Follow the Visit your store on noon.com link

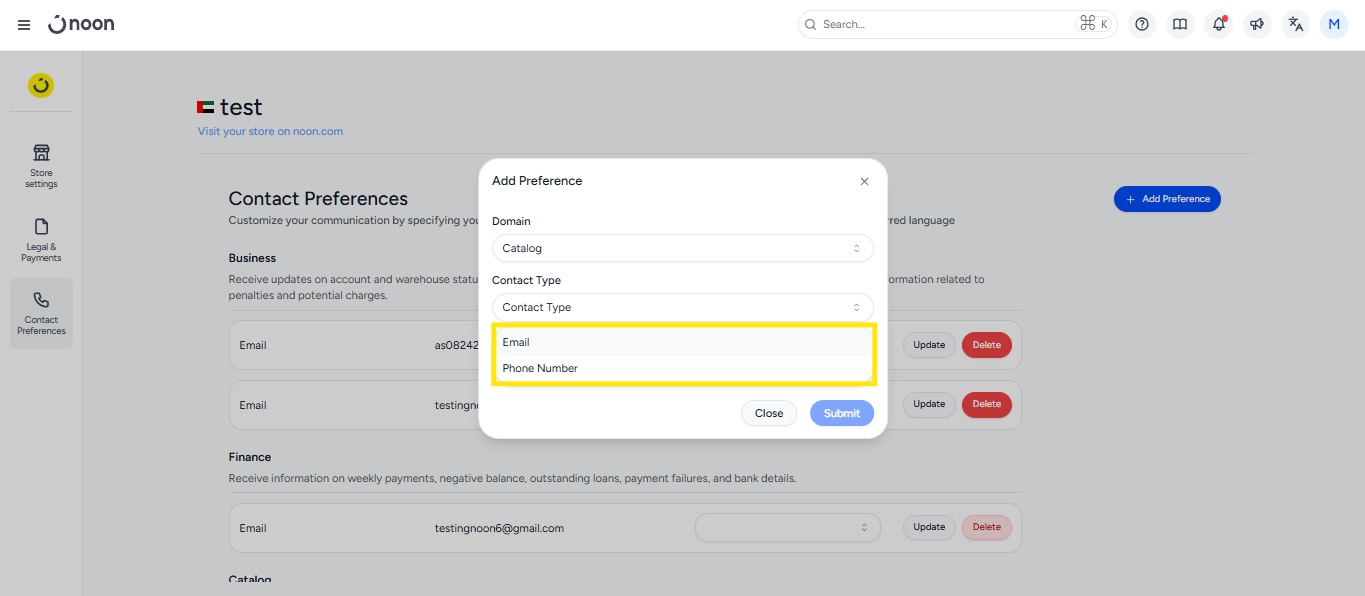[270, 131]
